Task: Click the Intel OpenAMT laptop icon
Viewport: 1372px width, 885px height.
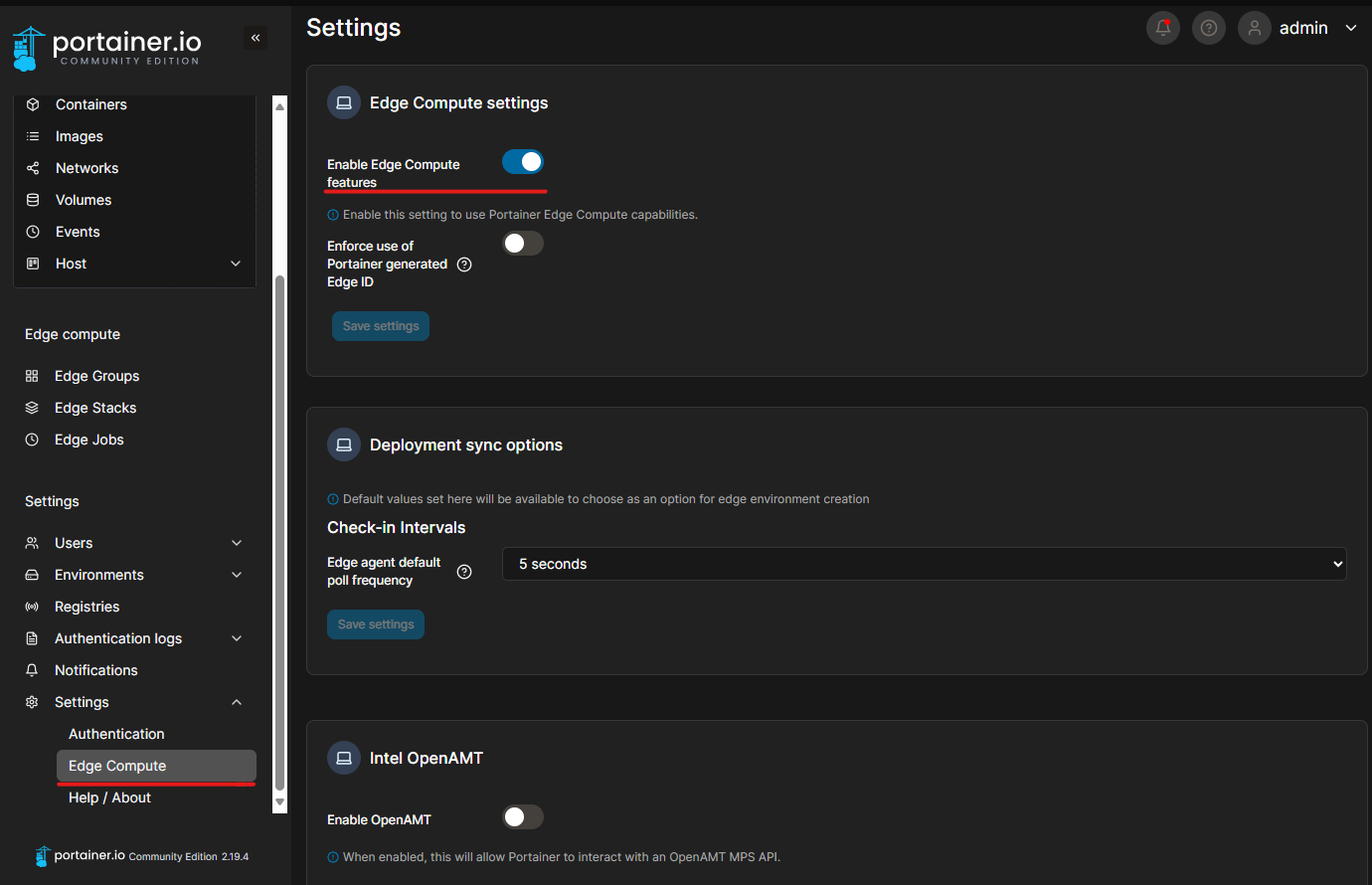Action: [344, 758]
